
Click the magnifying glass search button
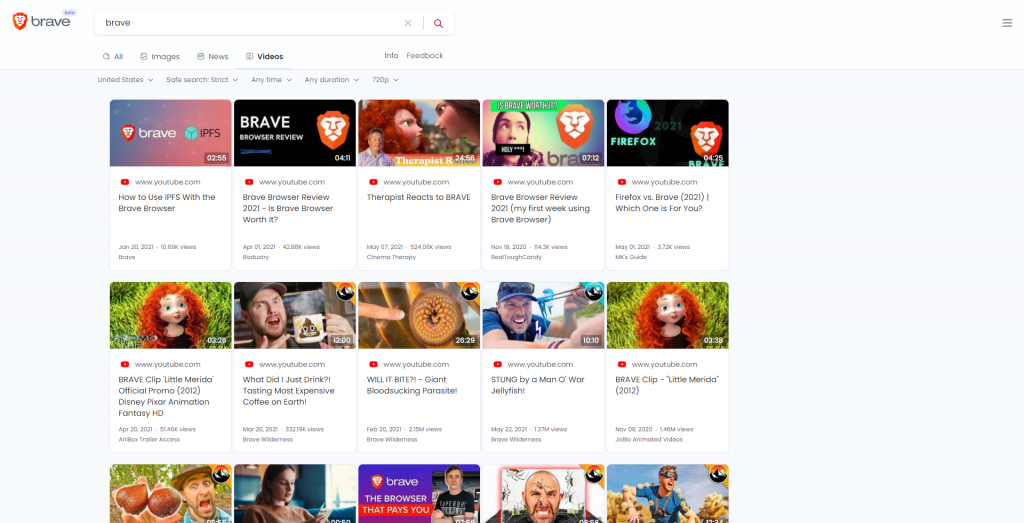pos(438,23)
